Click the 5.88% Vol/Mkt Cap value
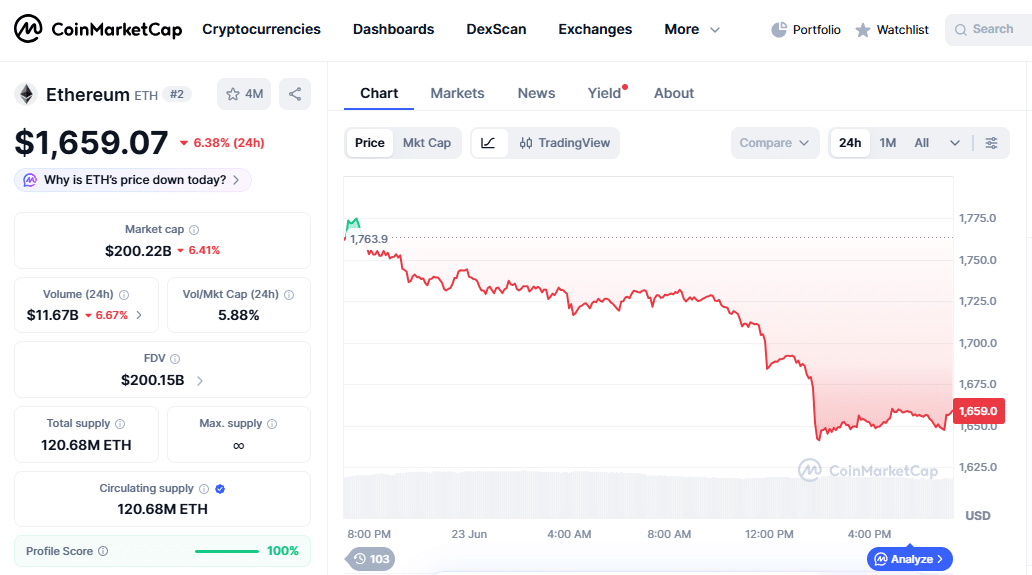 click(239, 315)
